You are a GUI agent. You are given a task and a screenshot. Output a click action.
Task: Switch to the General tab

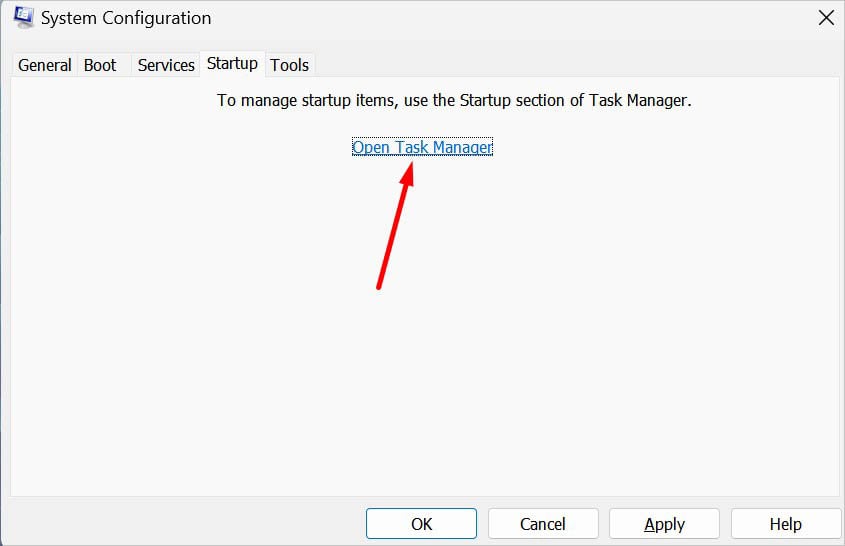(45, 65)
